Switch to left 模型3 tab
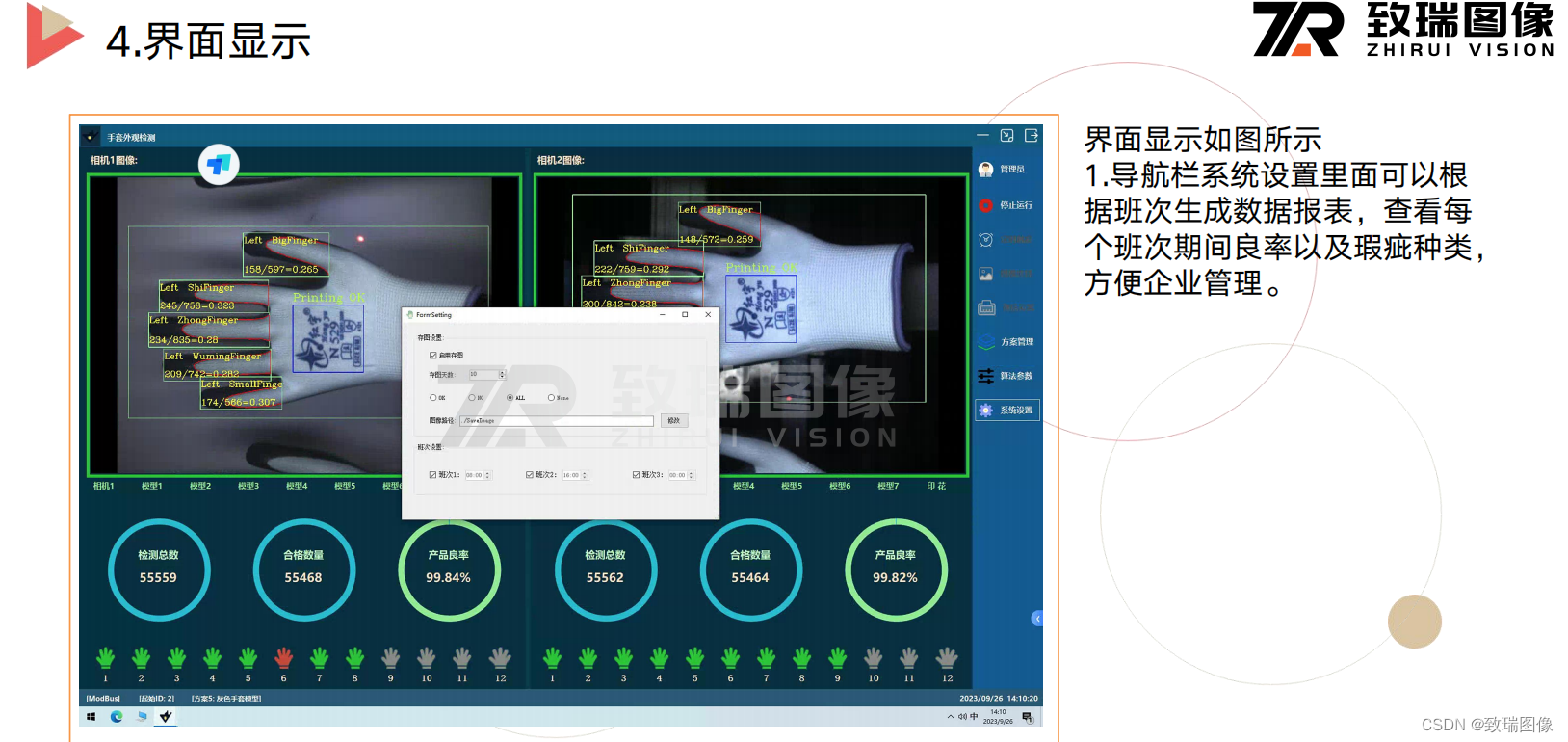1568x742 pixels. (x=248, y=487)
